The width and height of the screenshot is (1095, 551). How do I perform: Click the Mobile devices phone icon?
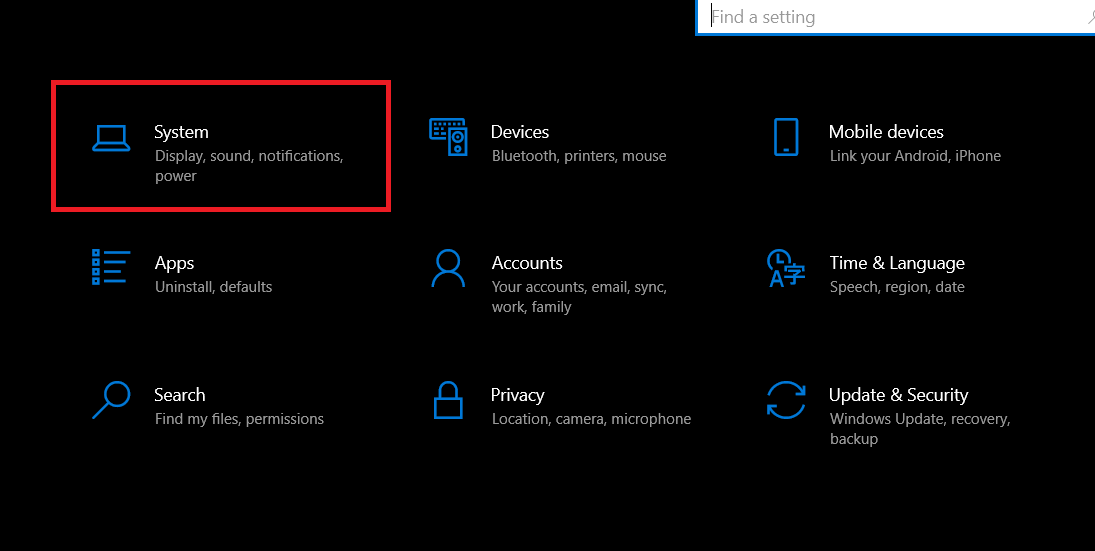786,137
